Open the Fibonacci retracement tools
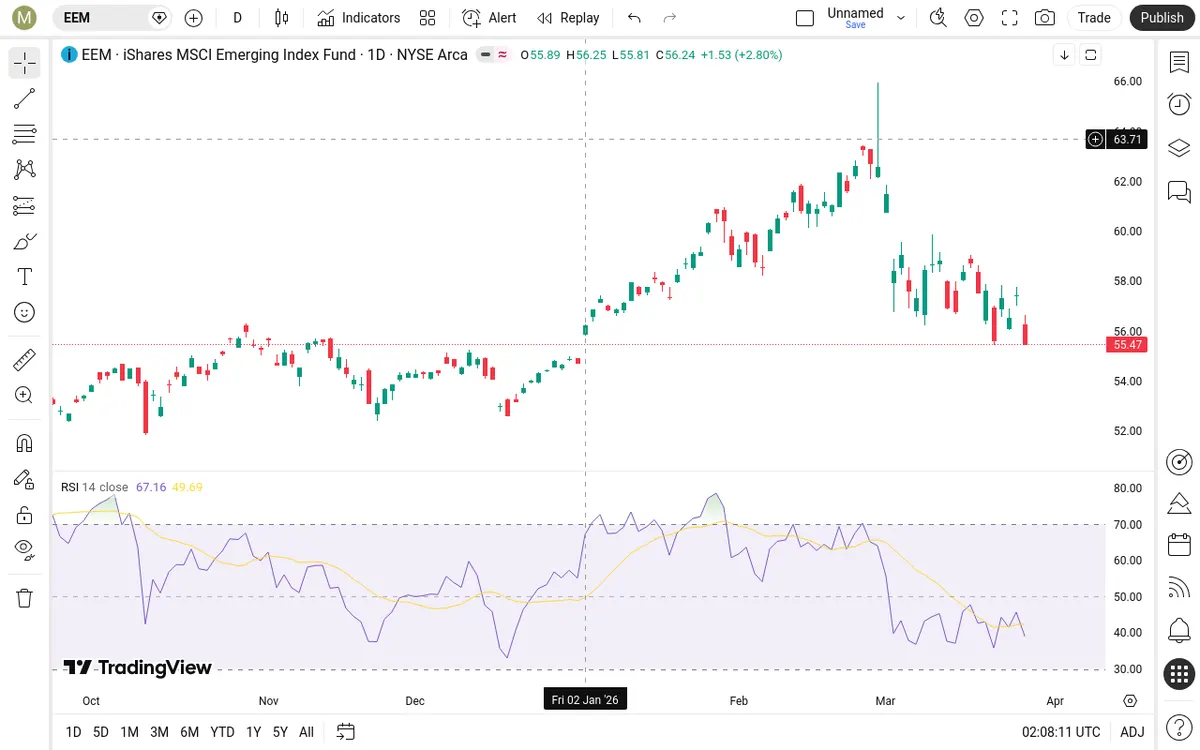This screenshot has height=750, width=1200. coord(25,134)
